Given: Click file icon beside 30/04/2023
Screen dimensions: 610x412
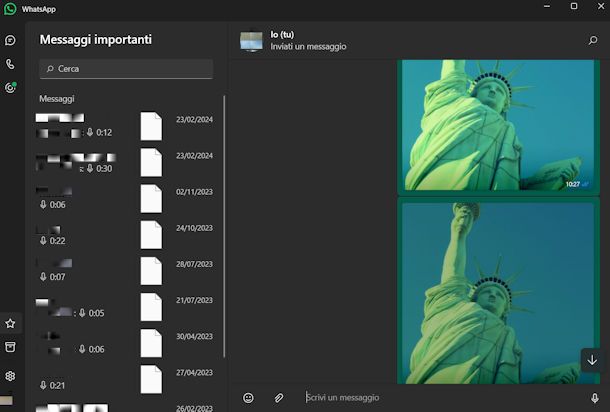Looking at the screenshot, I should (151, 343).
